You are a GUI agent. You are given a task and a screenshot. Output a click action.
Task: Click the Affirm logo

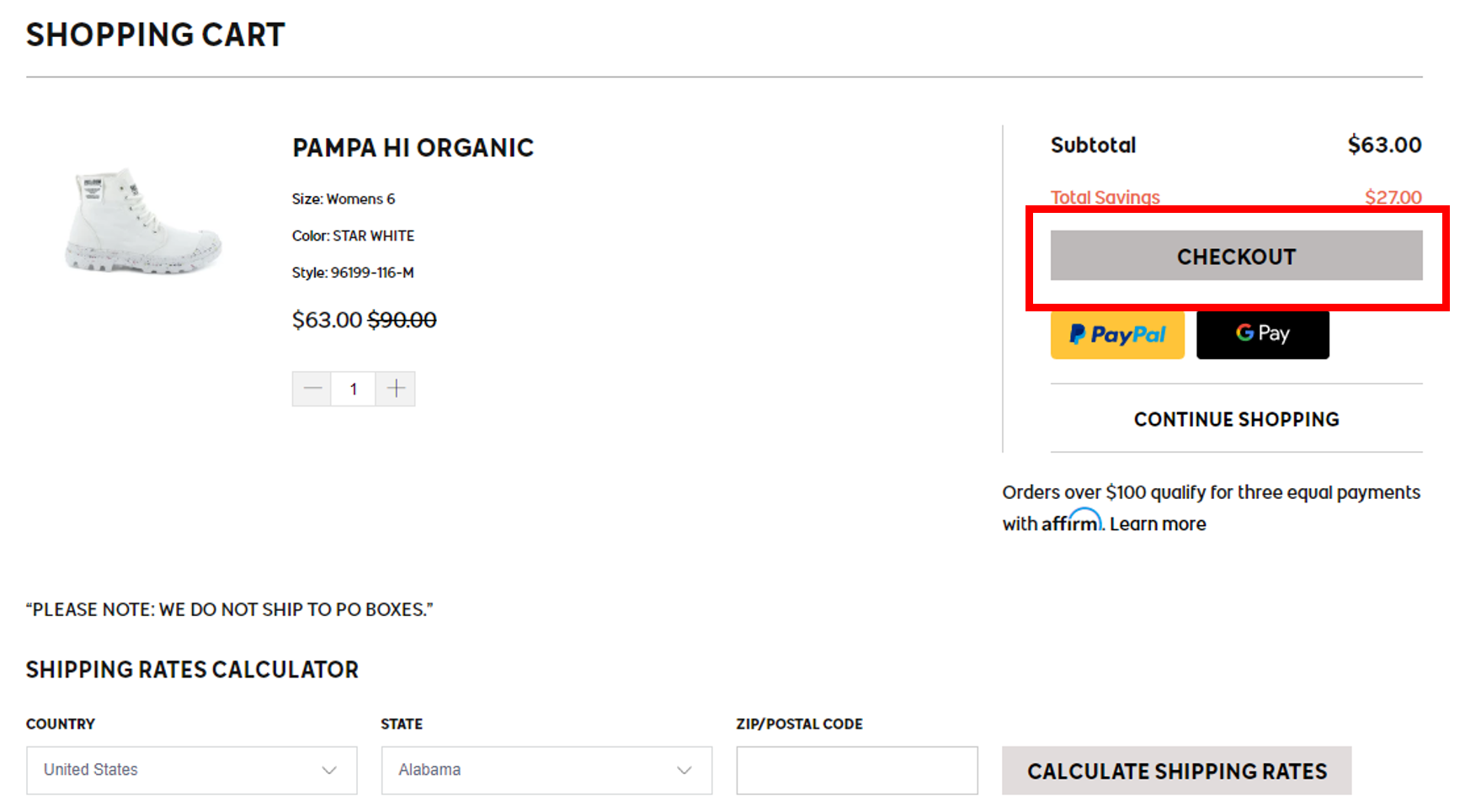click(x=1071, y=522)
